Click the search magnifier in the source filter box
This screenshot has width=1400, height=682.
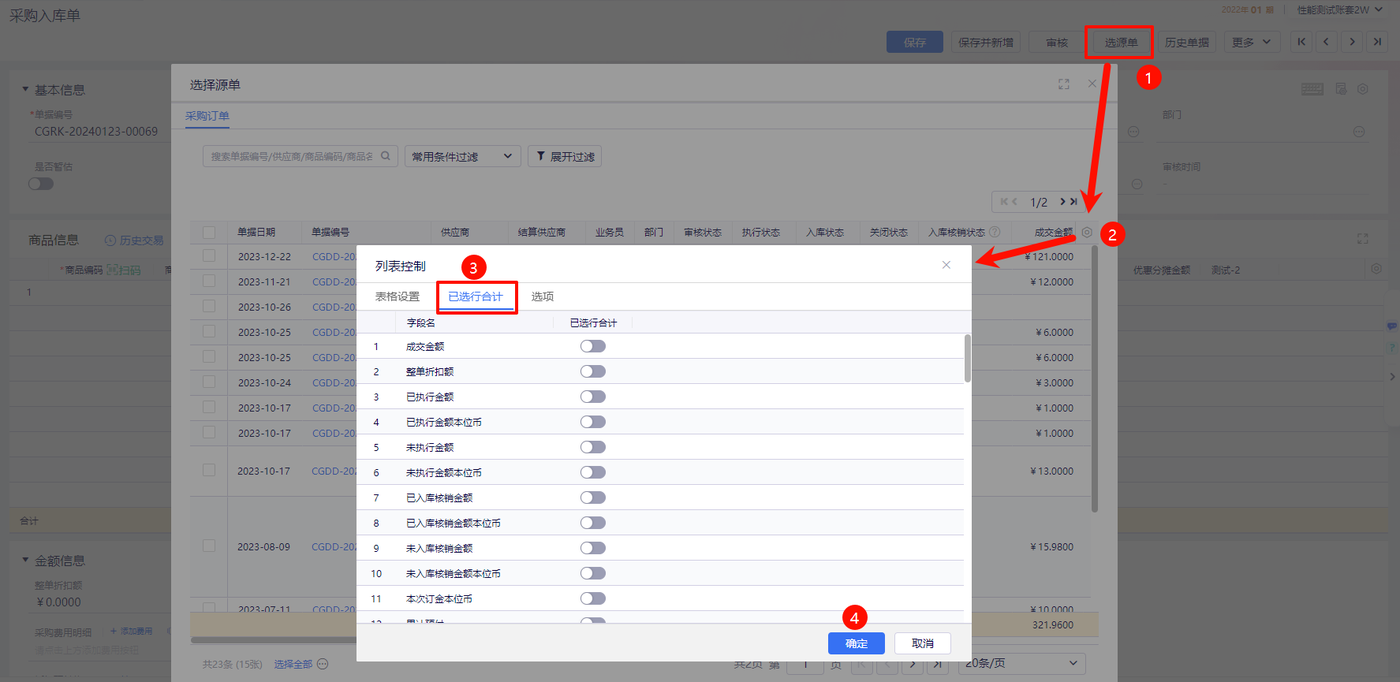[x=386, y=157]
